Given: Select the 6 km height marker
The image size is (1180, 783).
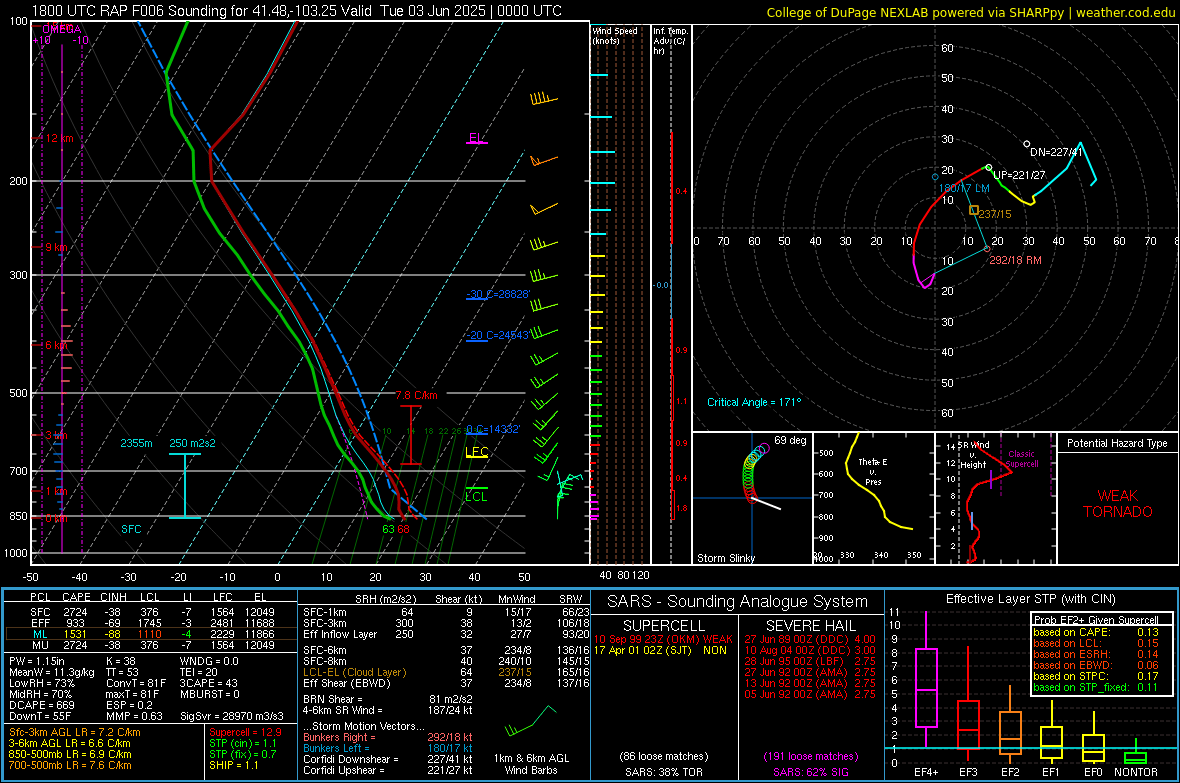Looking at the screenshot, I should [56, 345].
